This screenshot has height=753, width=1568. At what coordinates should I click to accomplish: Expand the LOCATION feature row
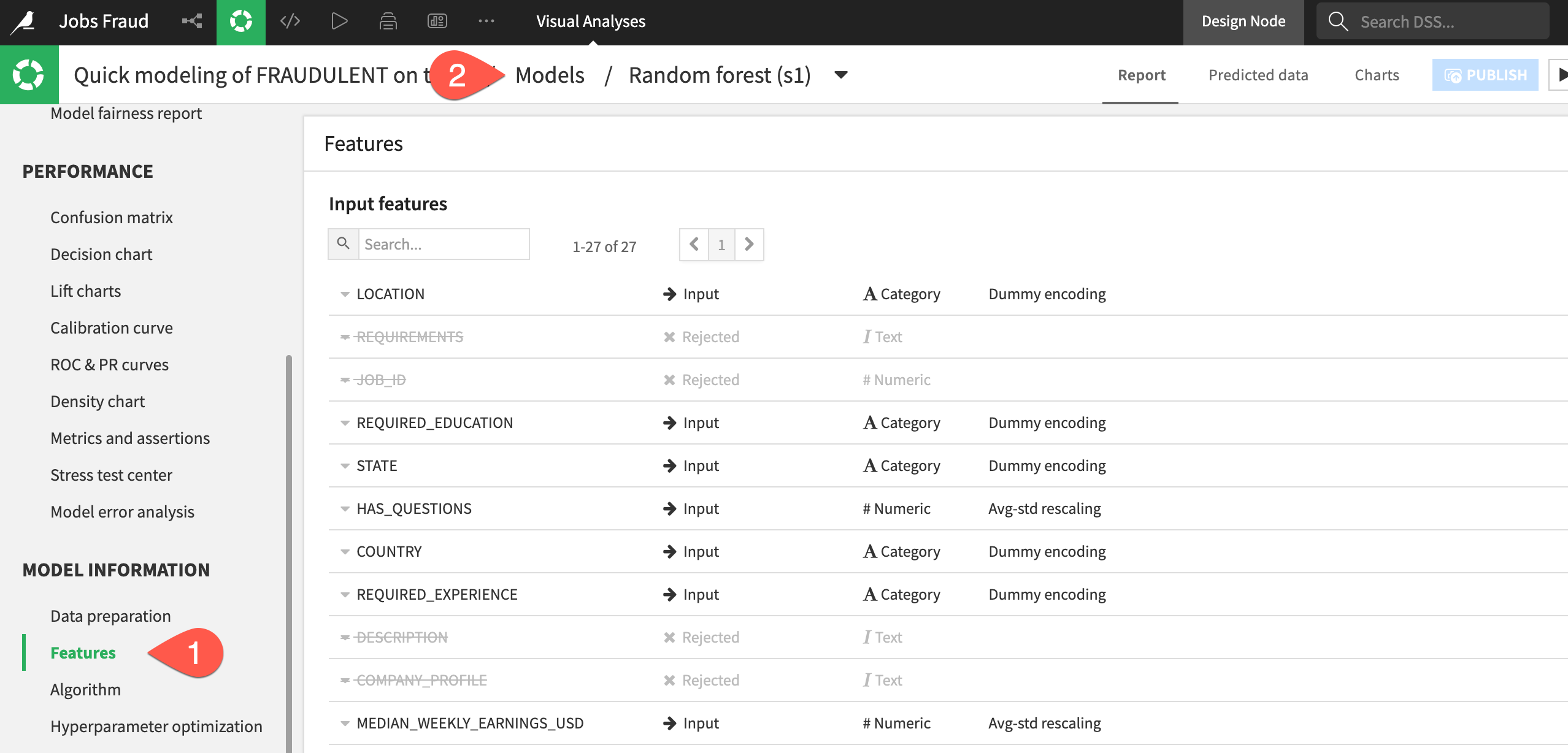[x=345, y=294]
